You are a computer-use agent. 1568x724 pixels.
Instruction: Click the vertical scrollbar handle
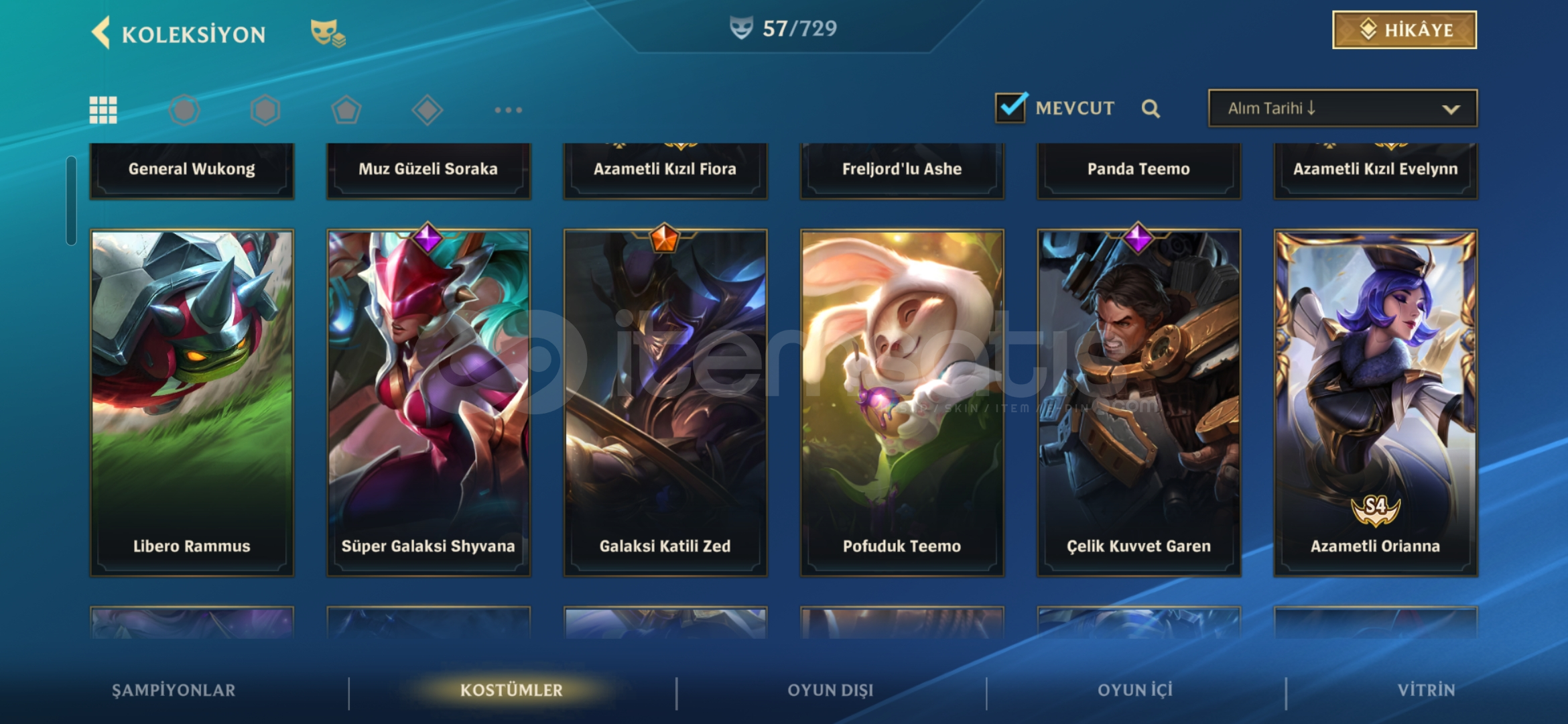(71, 200)
